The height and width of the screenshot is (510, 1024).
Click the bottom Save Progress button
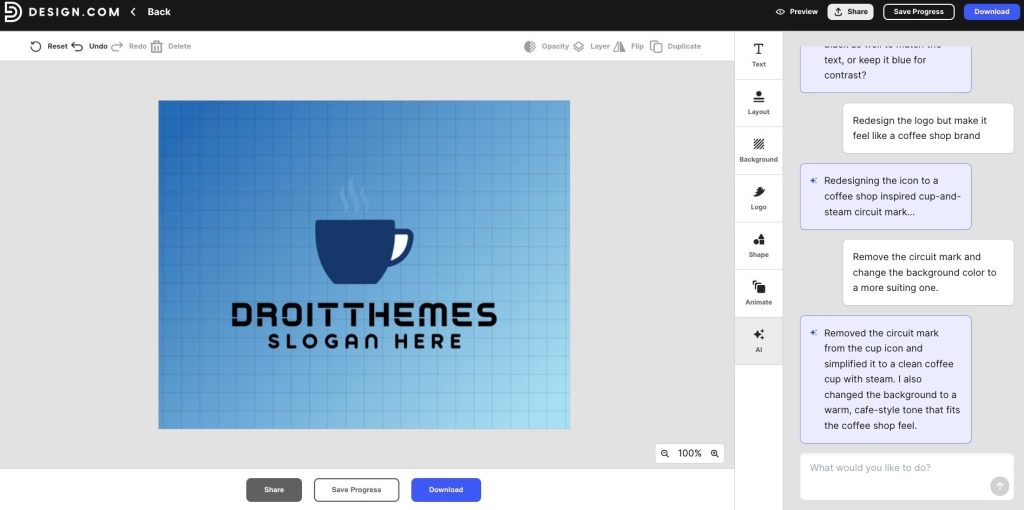tap(356, 490)
